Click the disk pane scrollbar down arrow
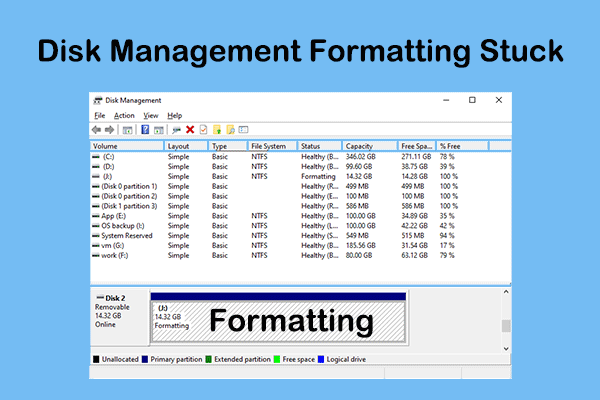Viewport: 600px width, 400px height. tap(506, 349)
